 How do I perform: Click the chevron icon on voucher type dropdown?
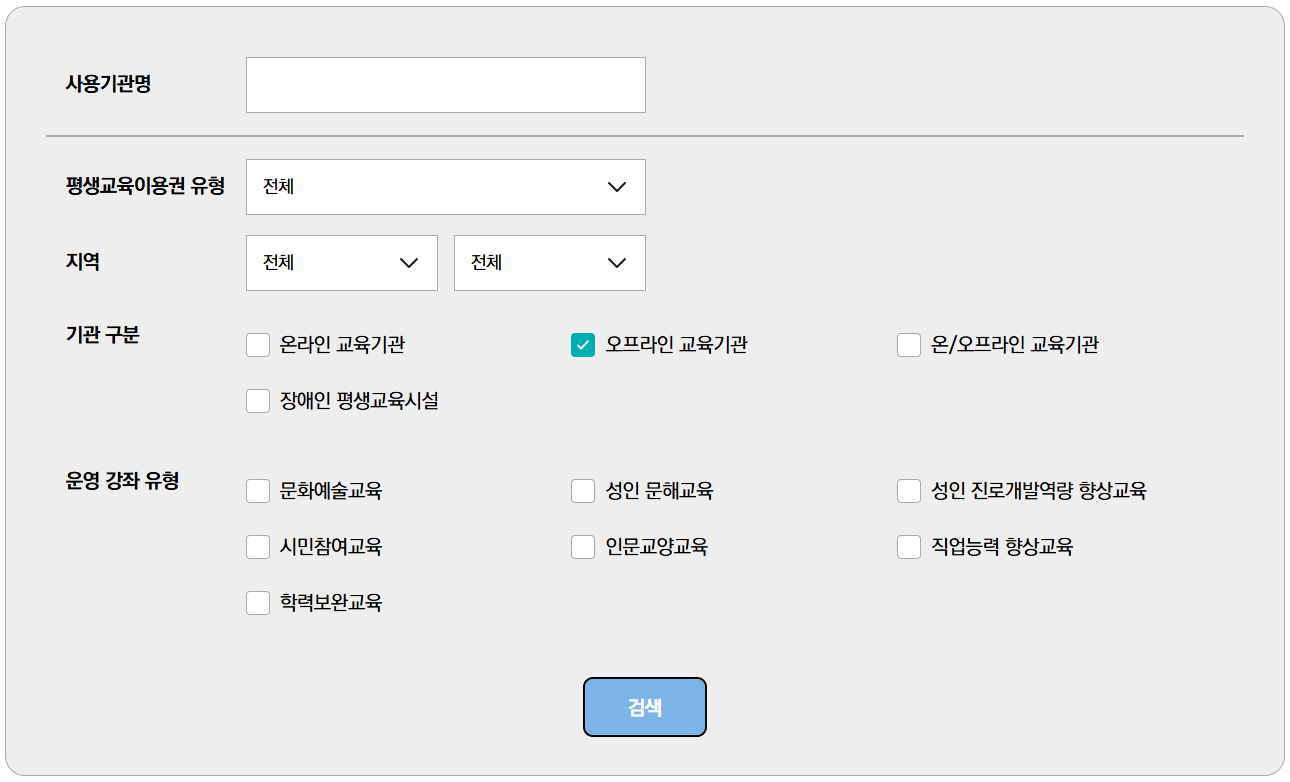coord(617,187)
